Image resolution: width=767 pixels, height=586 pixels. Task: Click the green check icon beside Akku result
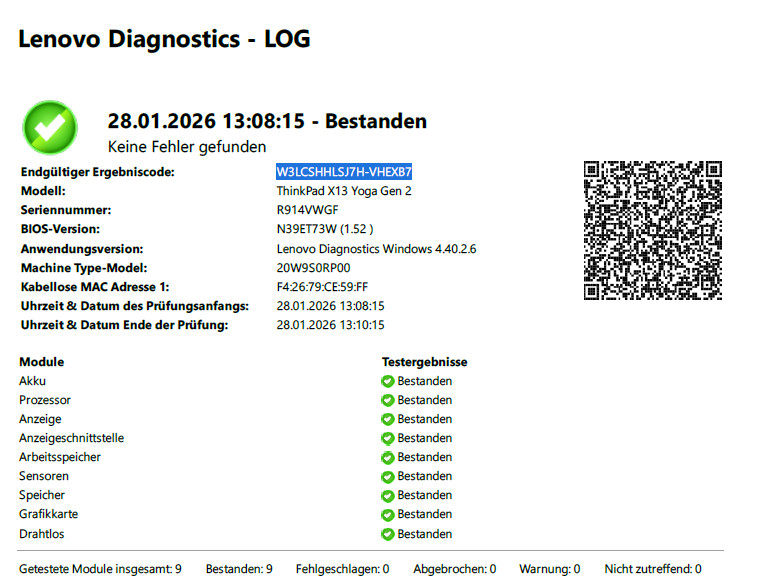click(x=388, y=382)
